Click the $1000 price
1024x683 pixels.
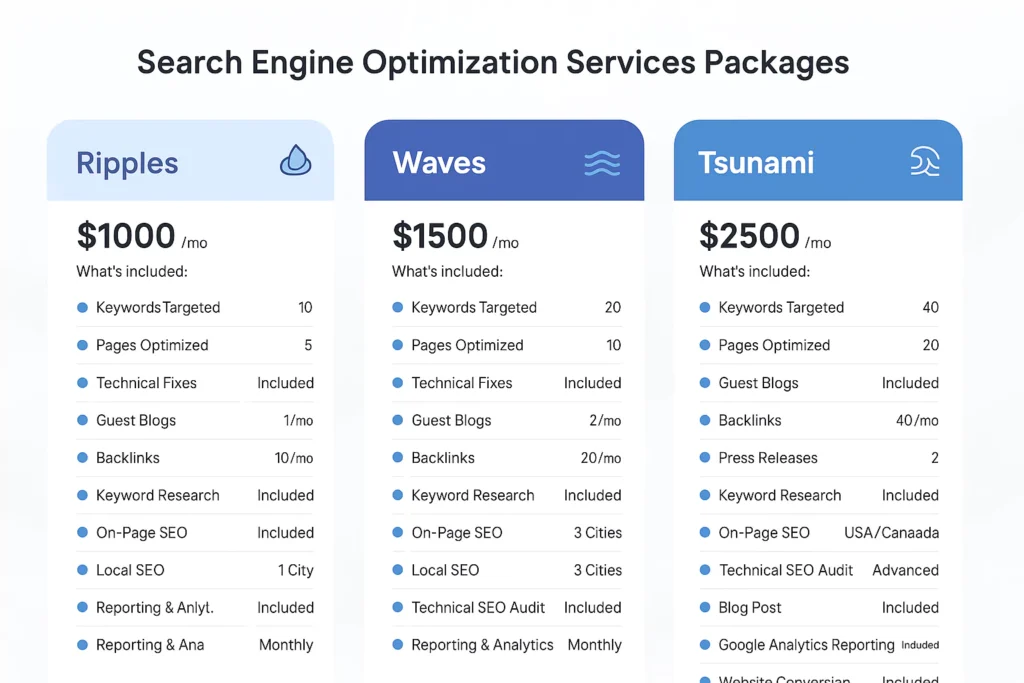126,236
